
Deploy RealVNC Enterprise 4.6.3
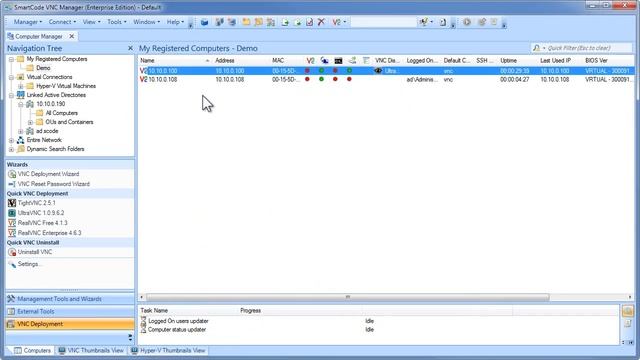[x=49, y=233]
